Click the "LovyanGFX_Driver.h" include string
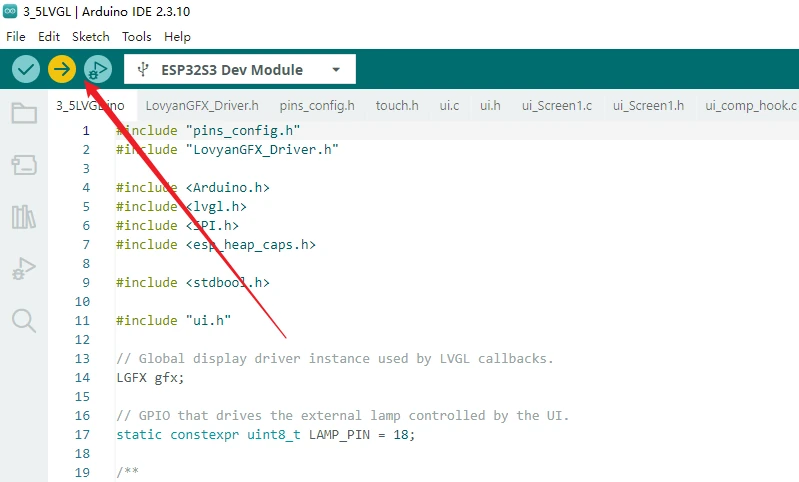This screenshot has height=482, width=799. (x=262, y=150)
